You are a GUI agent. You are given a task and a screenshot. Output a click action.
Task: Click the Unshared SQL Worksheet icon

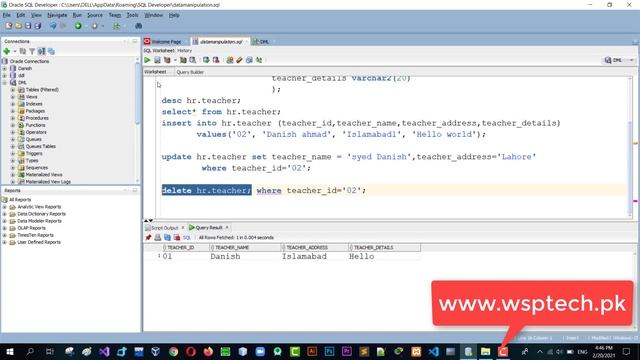click(x=230, y=60)
